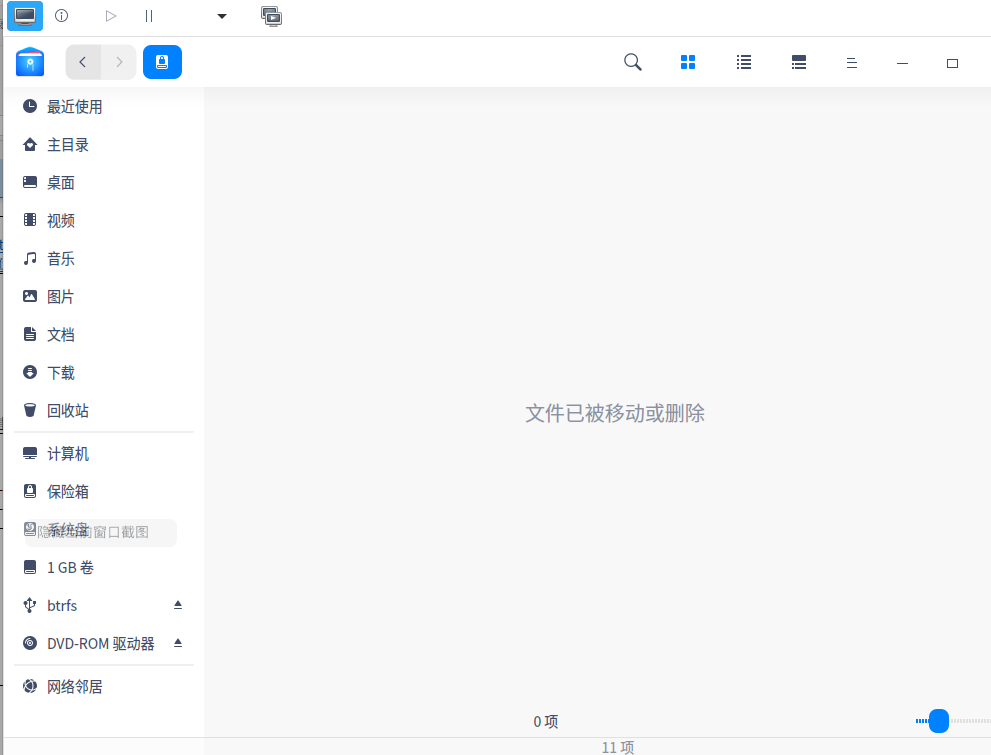The width and height of the screenshot is (991, 755).
Task: Open the file manager main menu
Action: 852,62
